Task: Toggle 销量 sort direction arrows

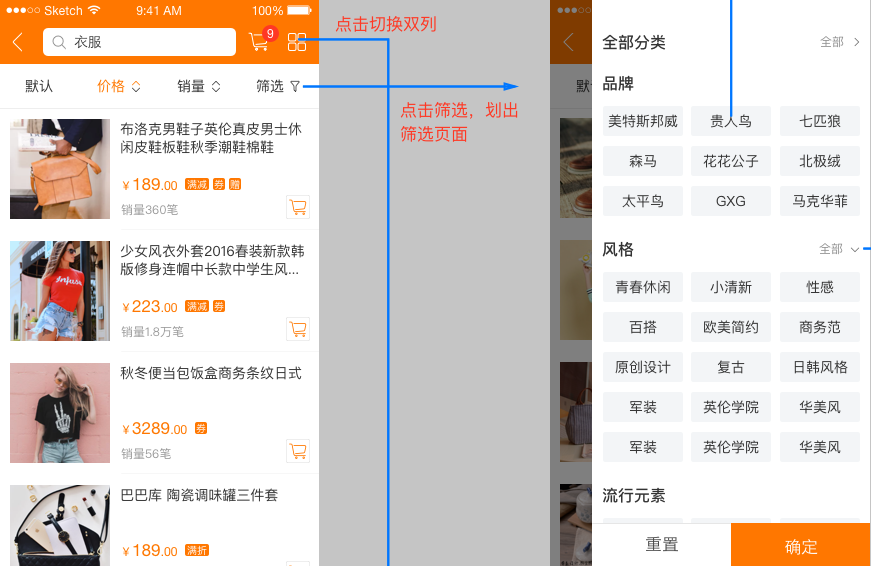Action: pos(216,87)
